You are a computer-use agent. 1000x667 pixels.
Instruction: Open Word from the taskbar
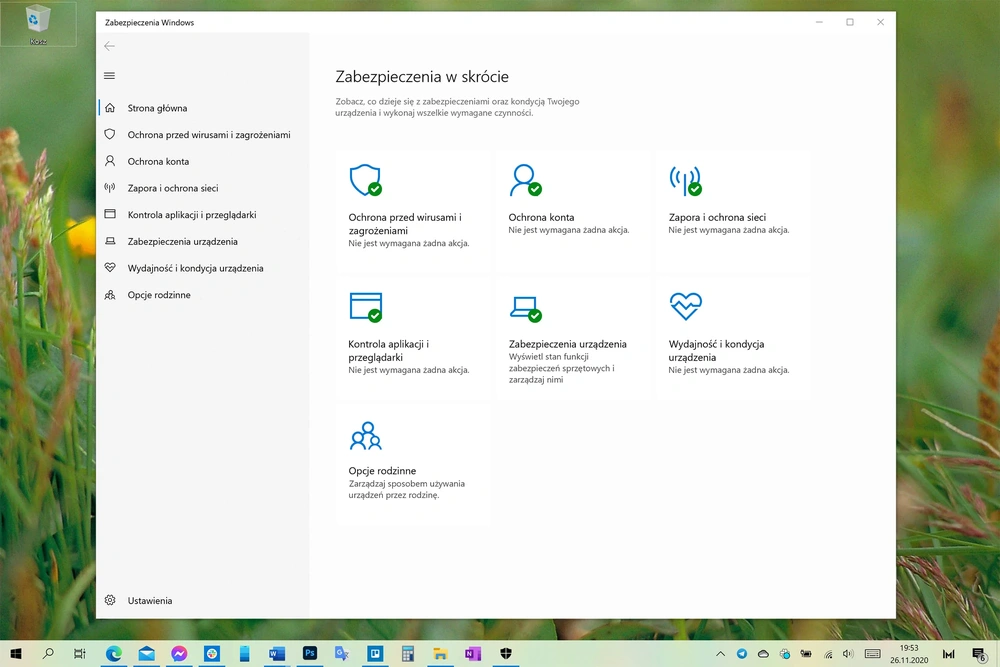[277, 654]
